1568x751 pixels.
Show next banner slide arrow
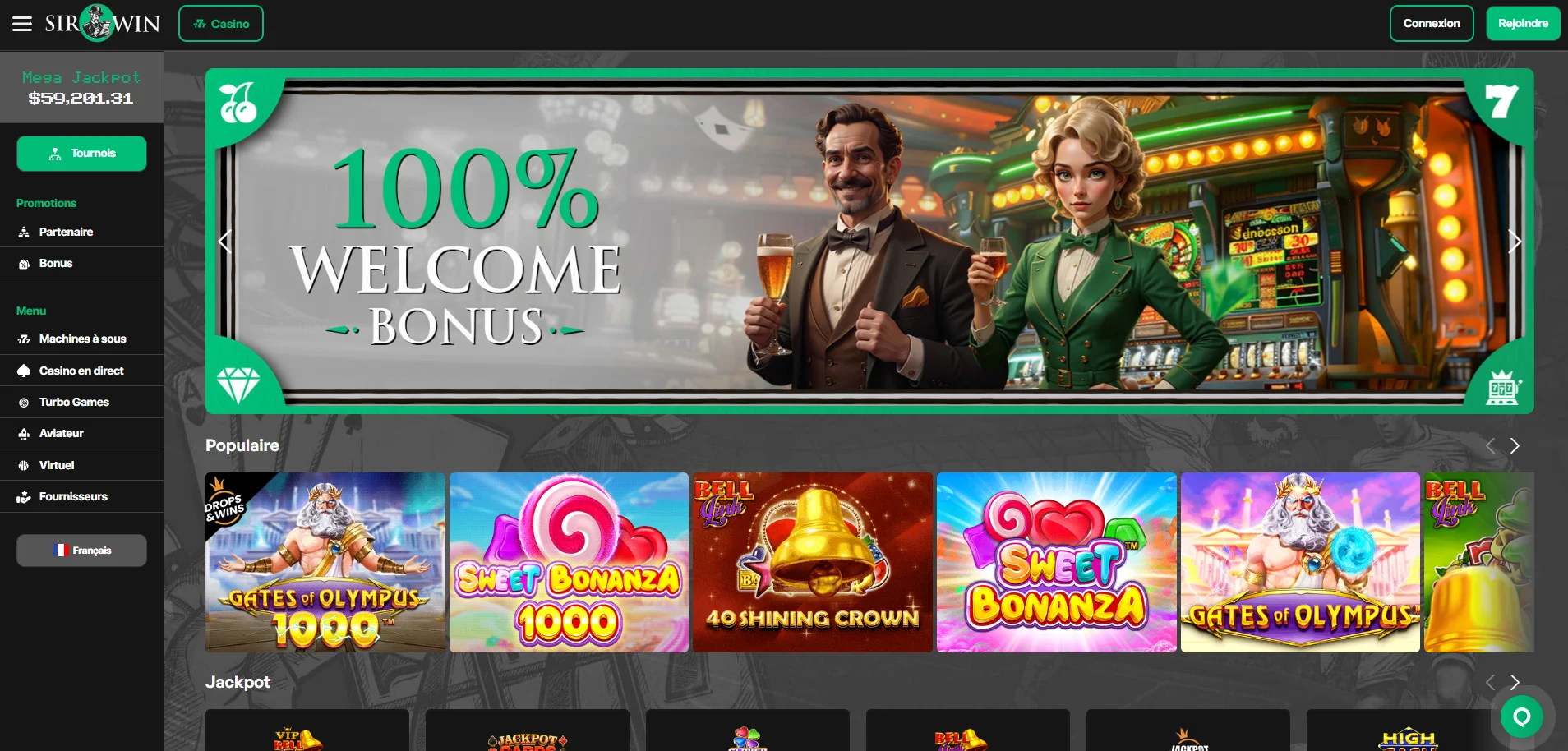(x=1515, y=242)
